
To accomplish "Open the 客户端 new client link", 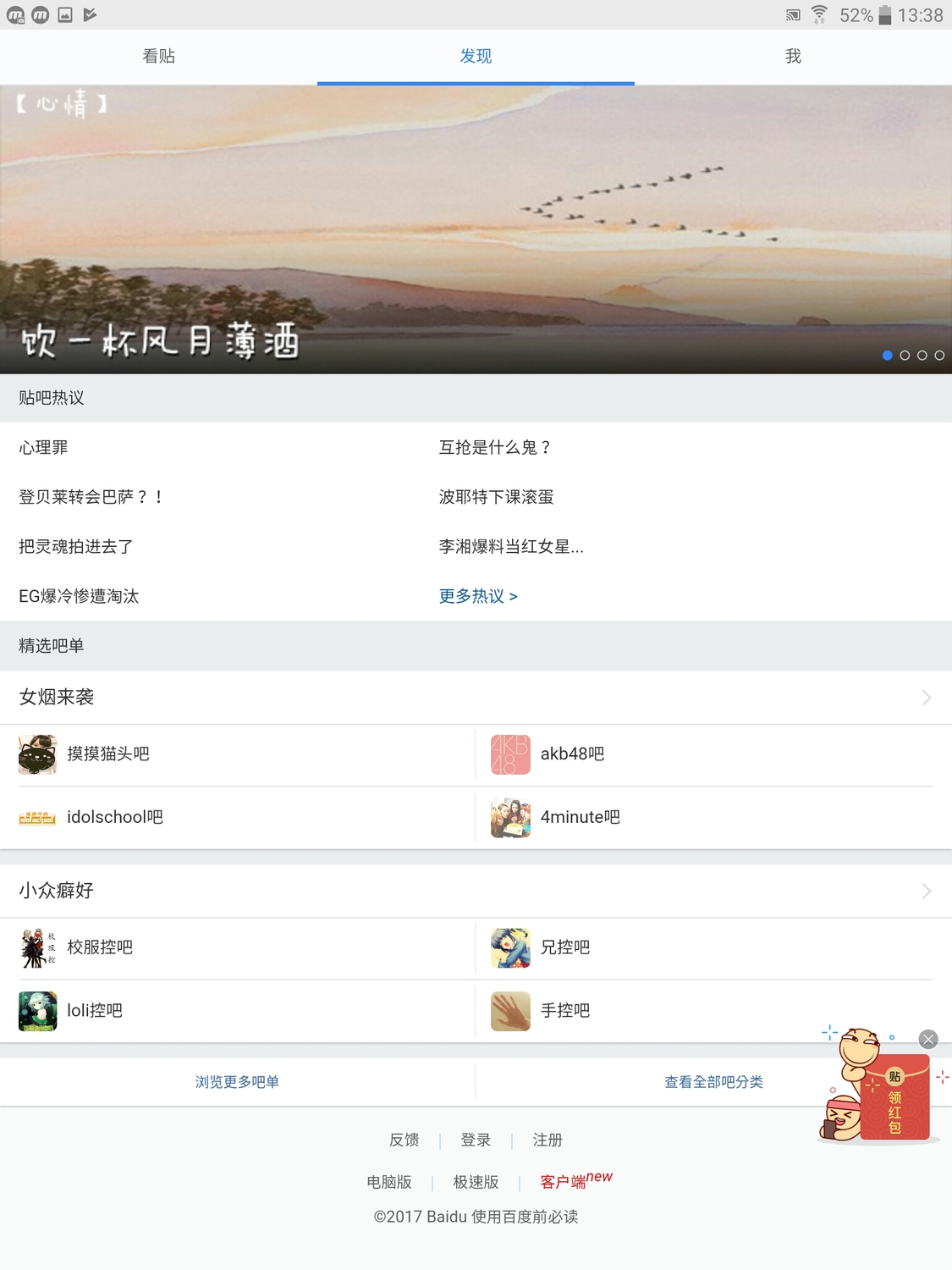I will (x=575, y=1180).
